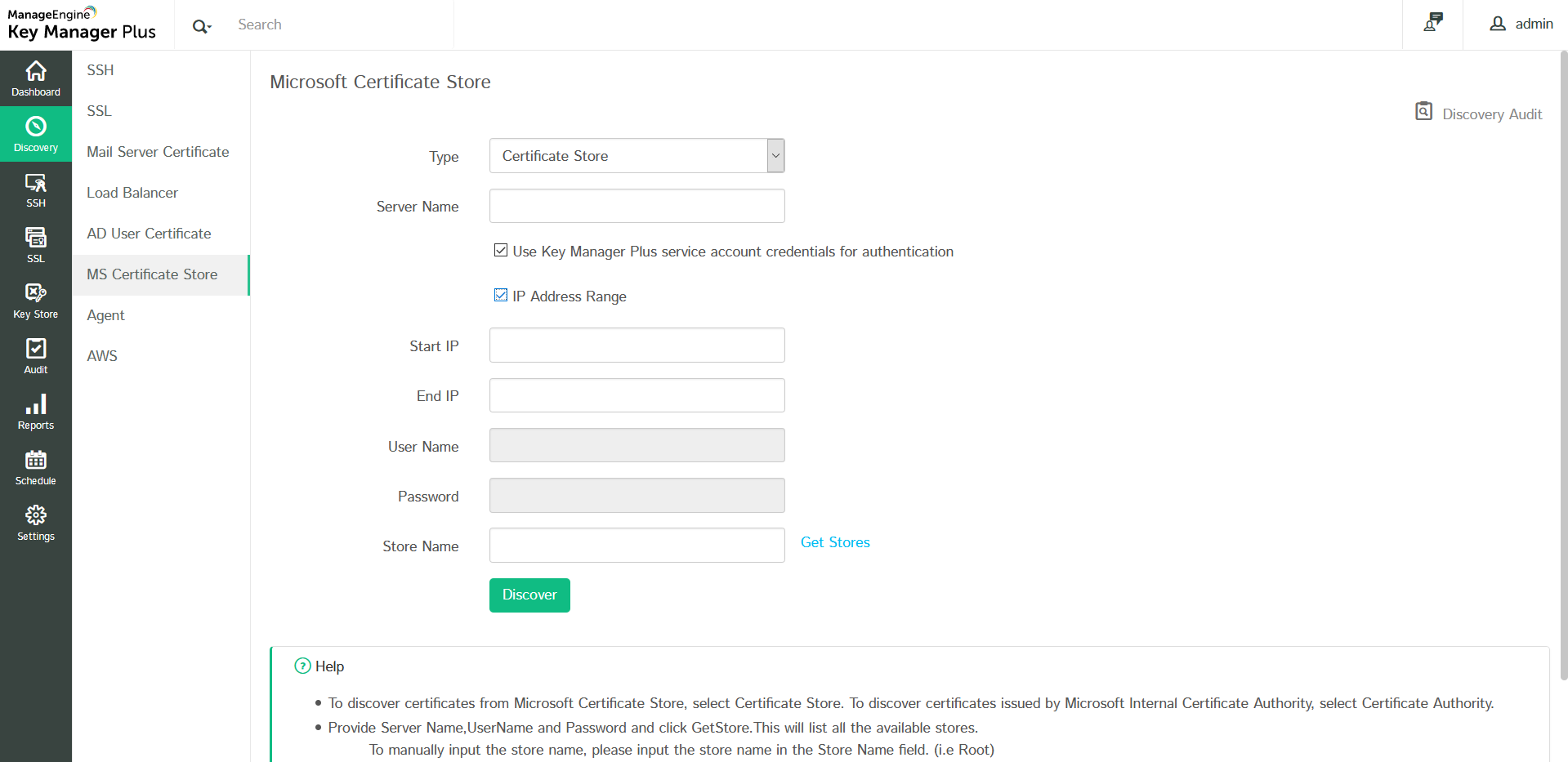Uncheck the service account credentials checkbox
1568x762 pixels.
point(501,251)
